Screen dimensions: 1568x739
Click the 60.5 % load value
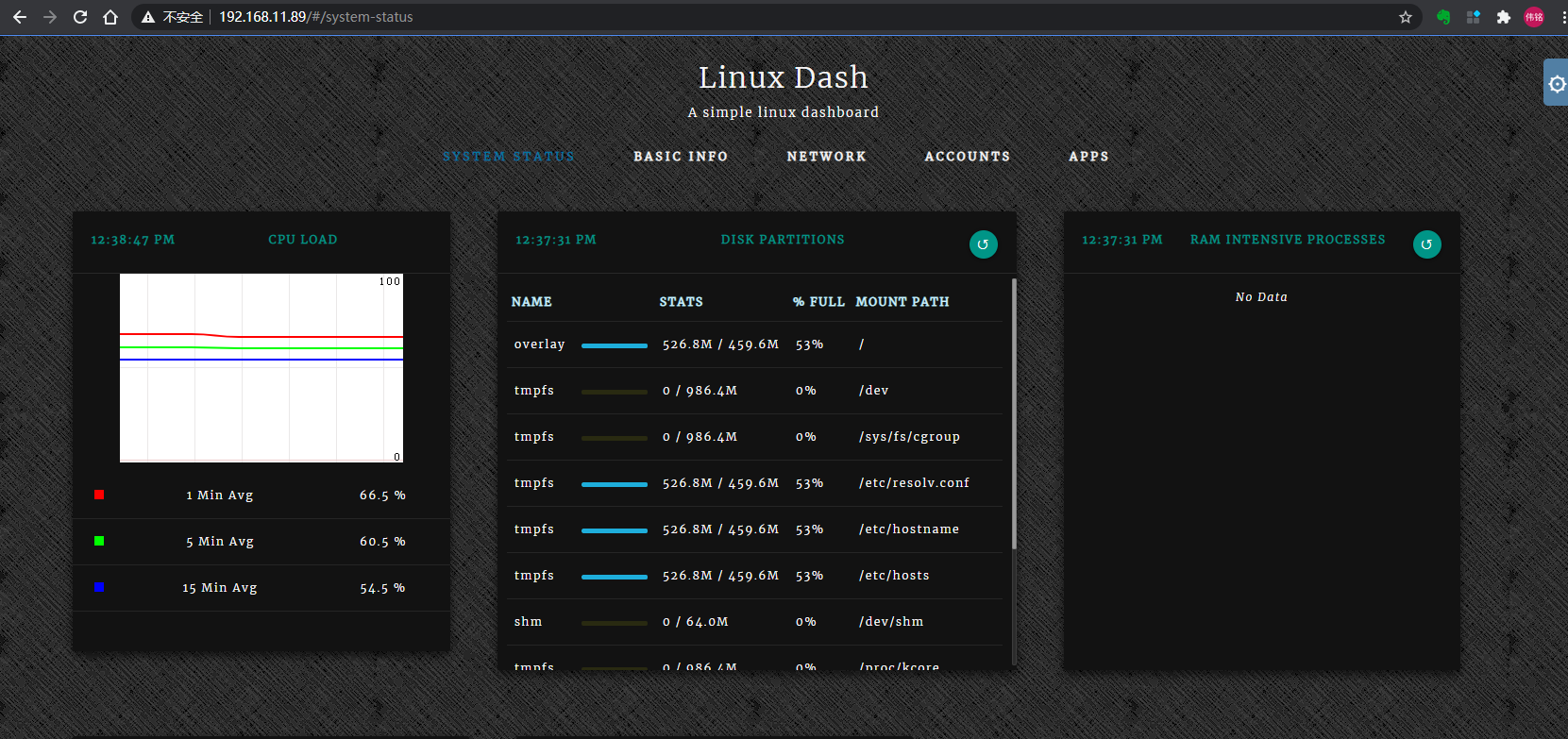[382, 542]
